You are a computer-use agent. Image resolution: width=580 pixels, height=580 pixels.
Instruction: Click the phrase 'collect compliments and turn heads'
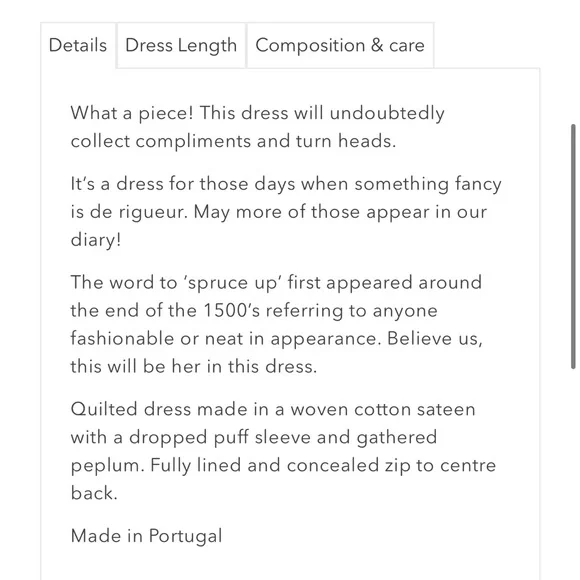tap(231, 141)
